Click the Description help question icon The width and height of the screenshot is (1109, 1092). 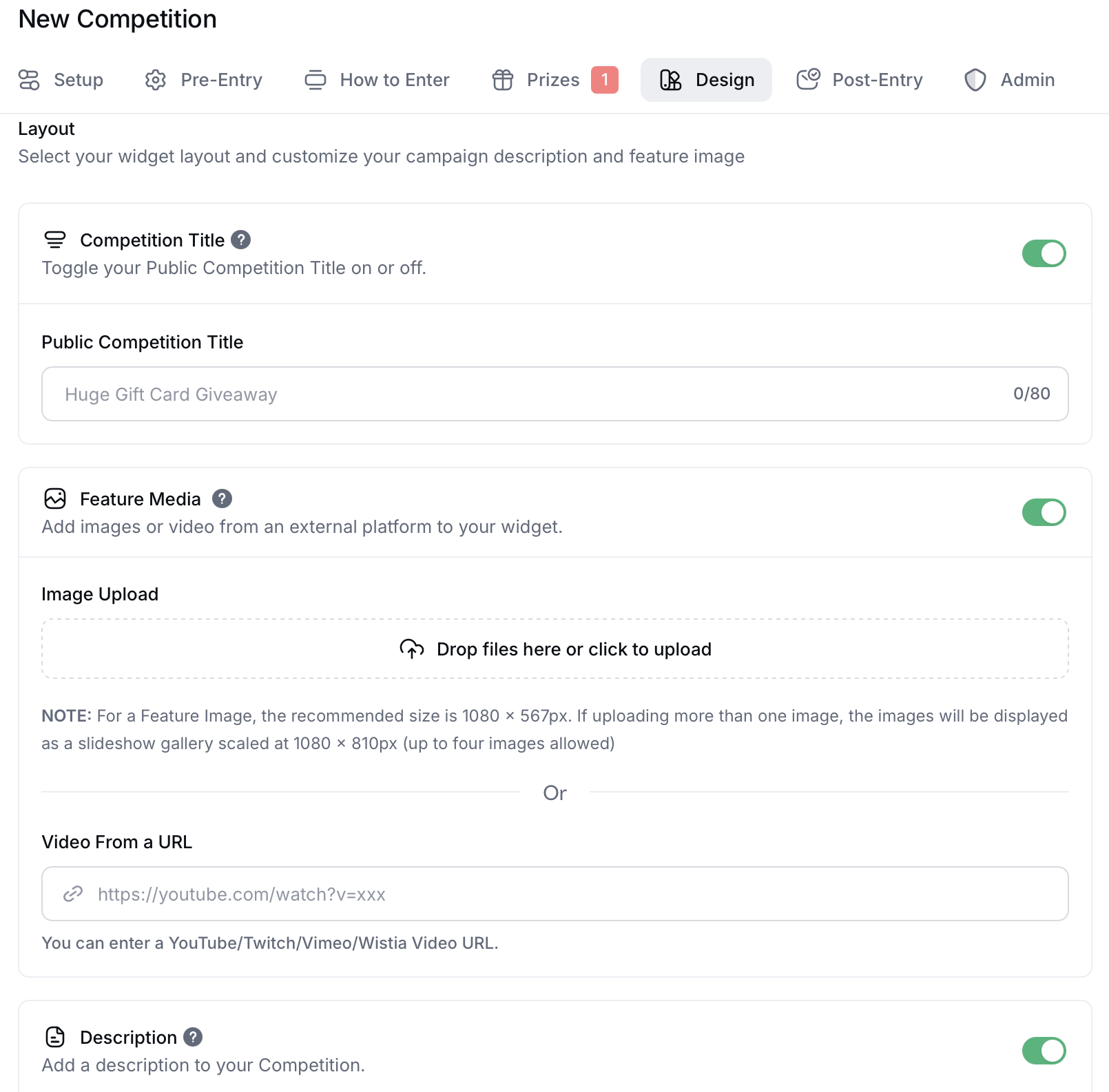click(x=192, y=1037)
